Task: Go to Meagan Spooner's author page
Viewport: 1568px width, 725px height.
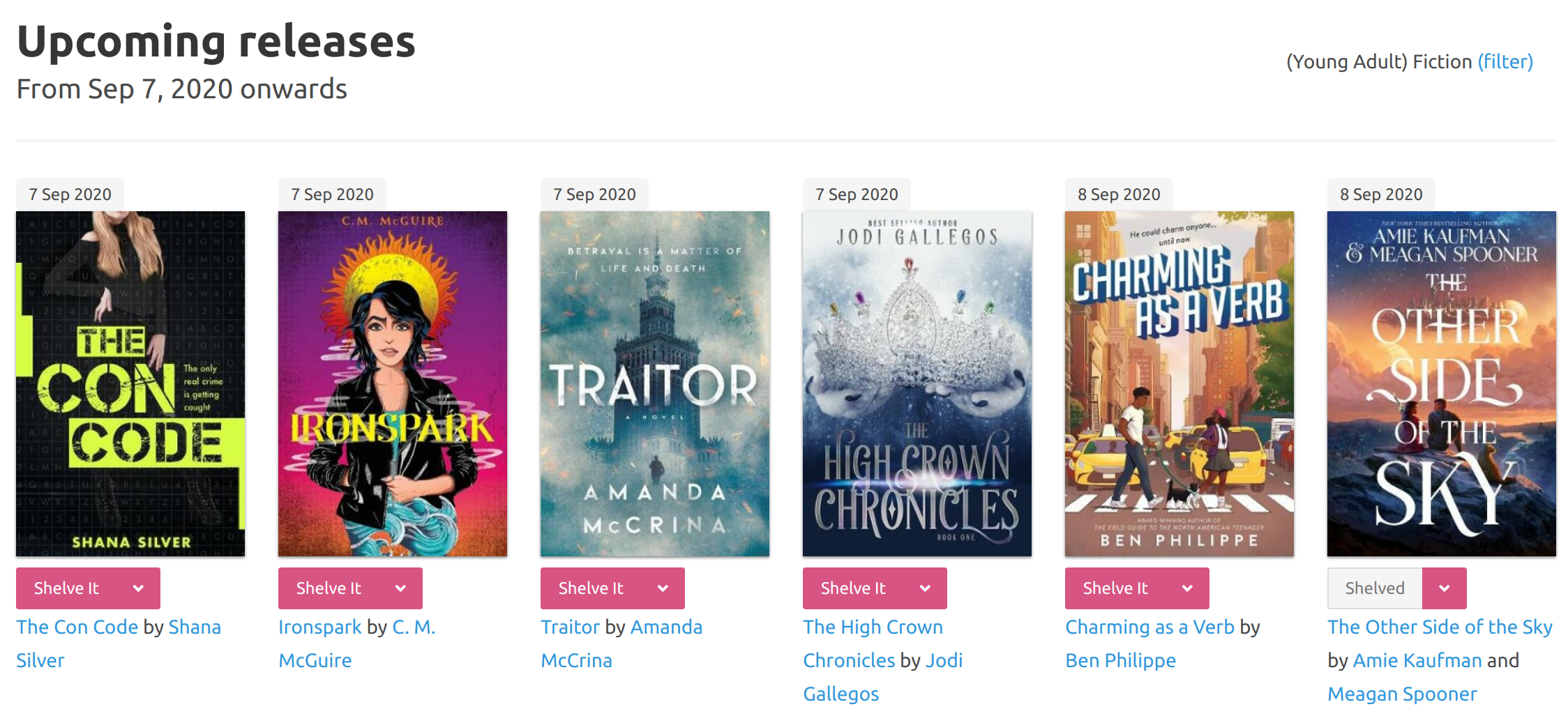Action: (1402, 694)
